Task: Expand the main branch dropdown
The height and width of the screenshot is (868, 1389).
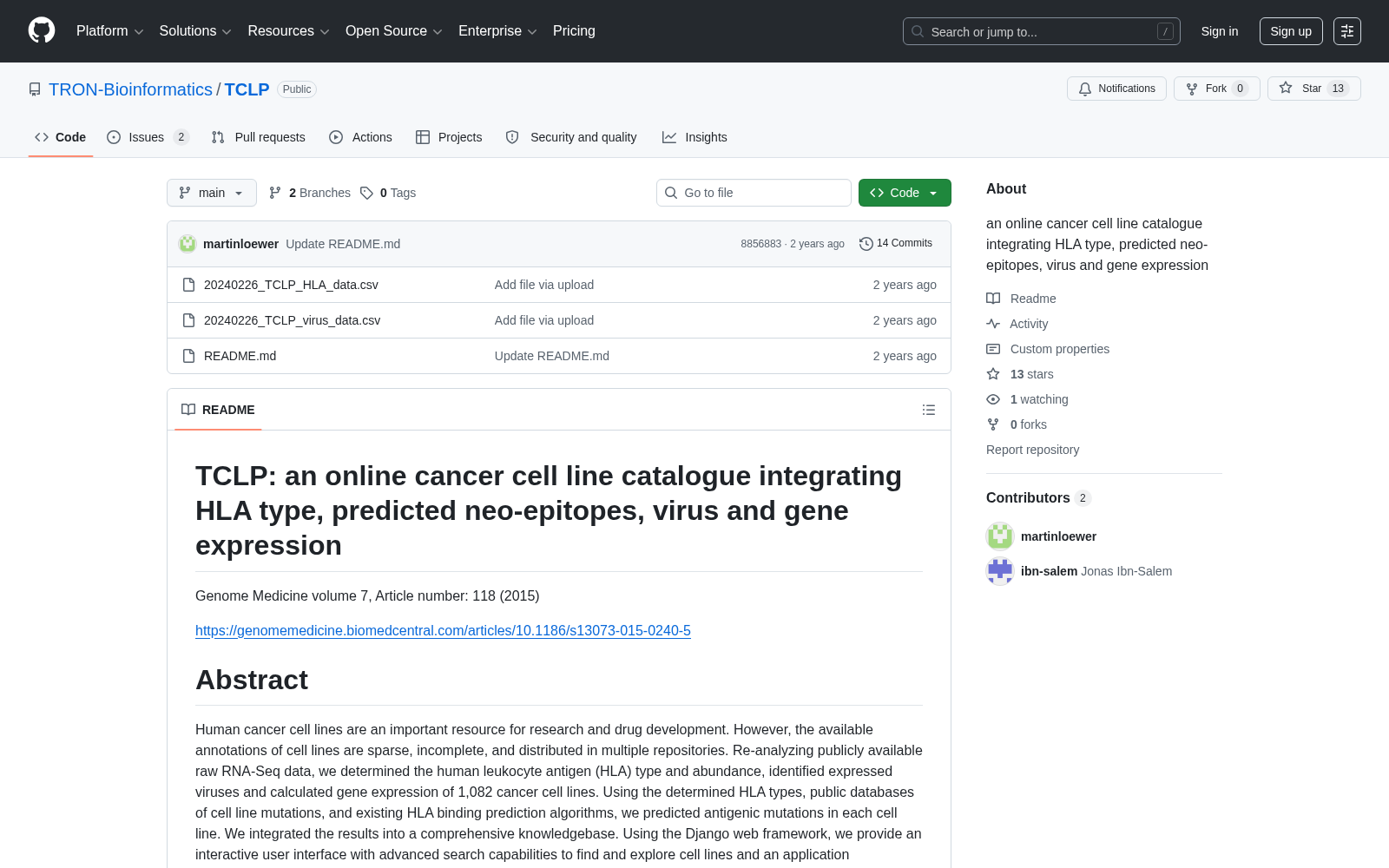Action: click(212, 193)
